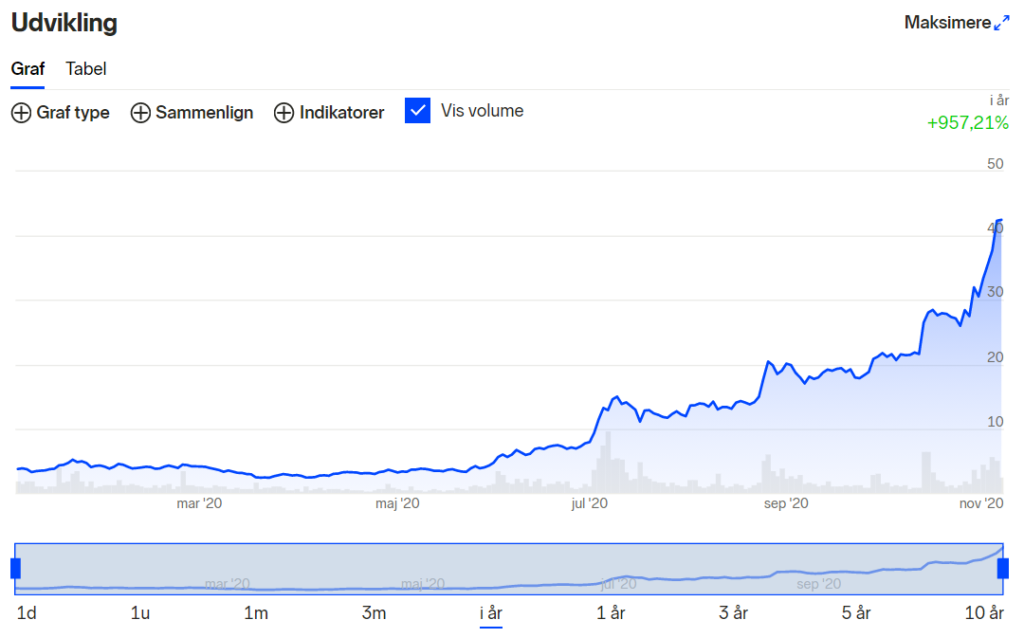Uncheck the Vis volume checkbox
Screen dimensions: 1024x638
pyautogui.click(x=417, y=110)
